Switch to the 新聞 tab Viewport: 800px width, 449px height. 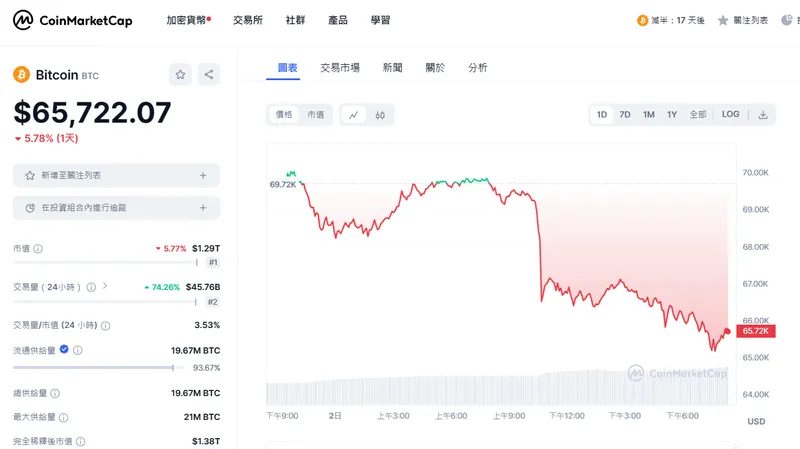tap(392, 68)
